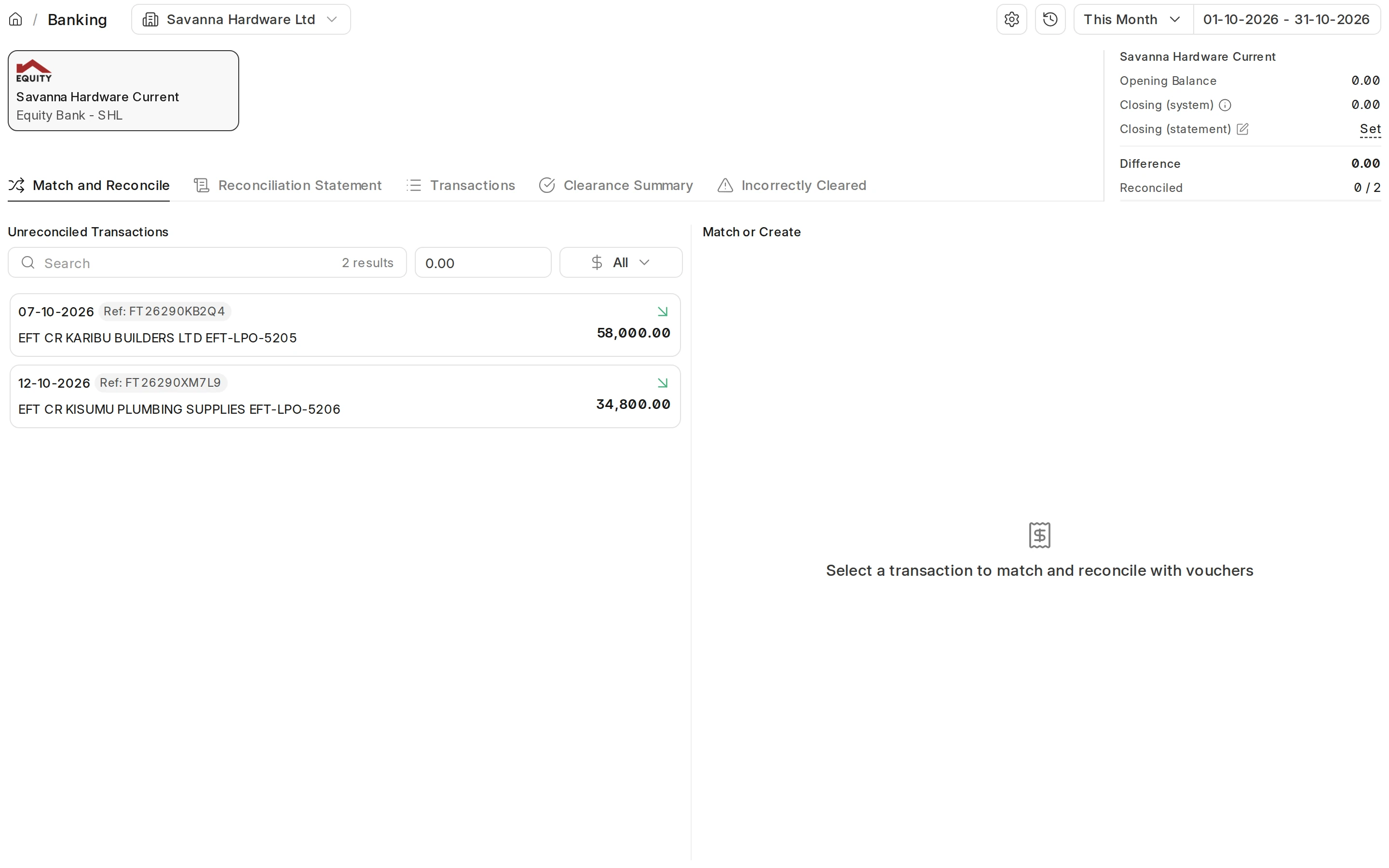The image size is (1389, 868).
Task: Open Clearance Summary tab
Action: 616,186
